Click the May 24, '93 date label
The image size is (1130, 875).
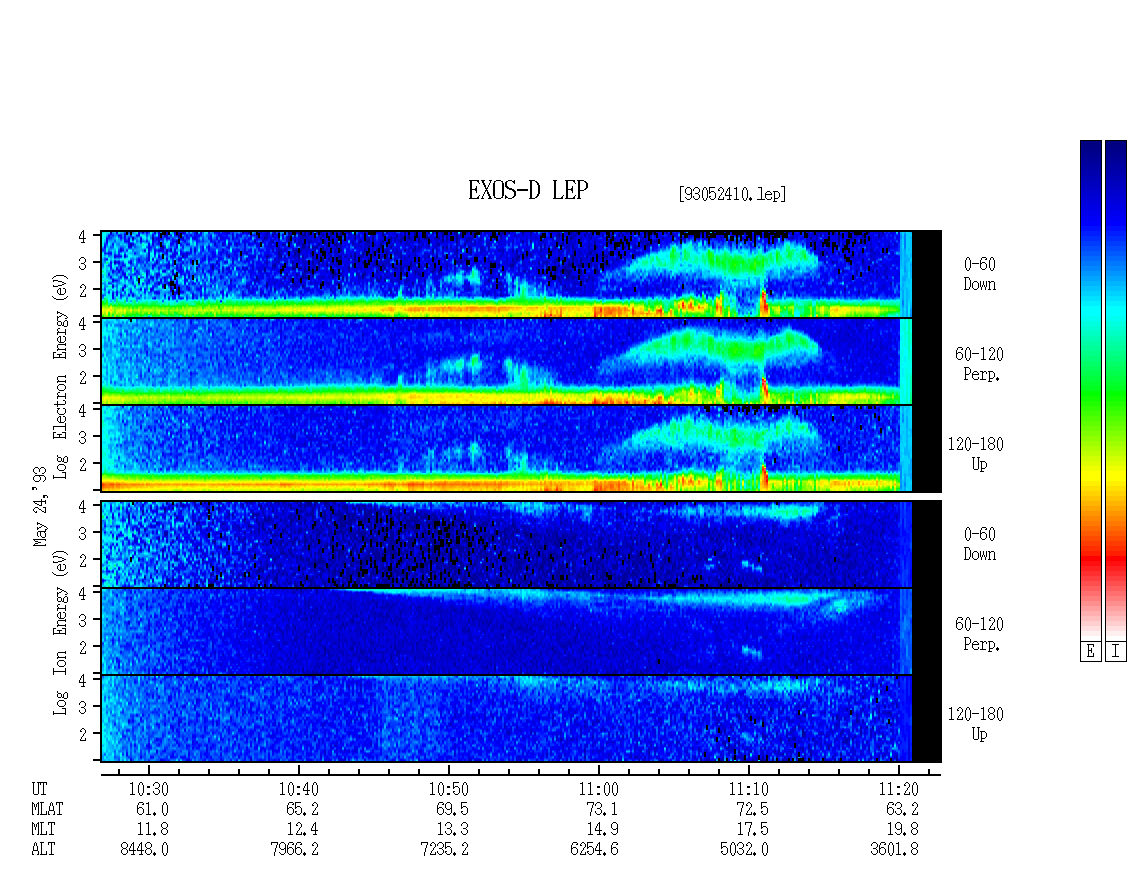pyautogui.click(x=40, y=506)
